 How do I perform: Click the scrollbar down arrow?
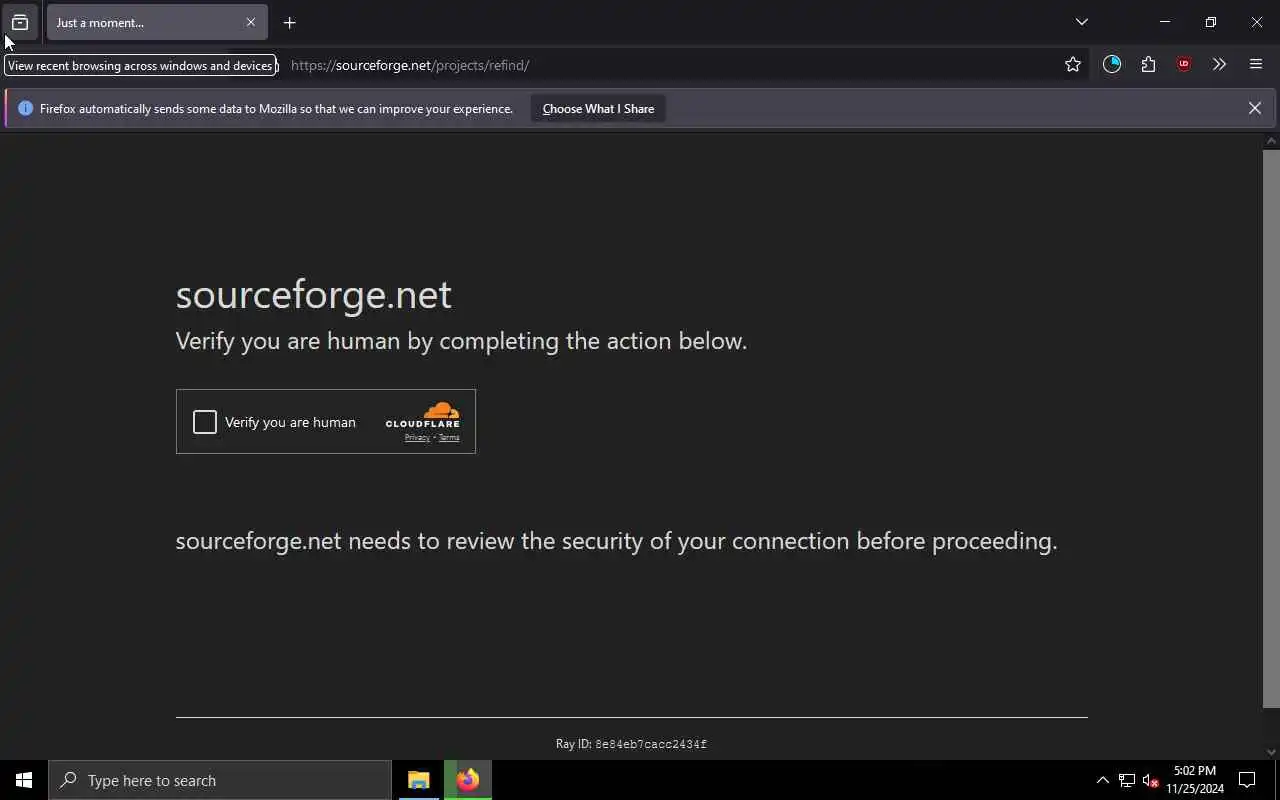1271,752
